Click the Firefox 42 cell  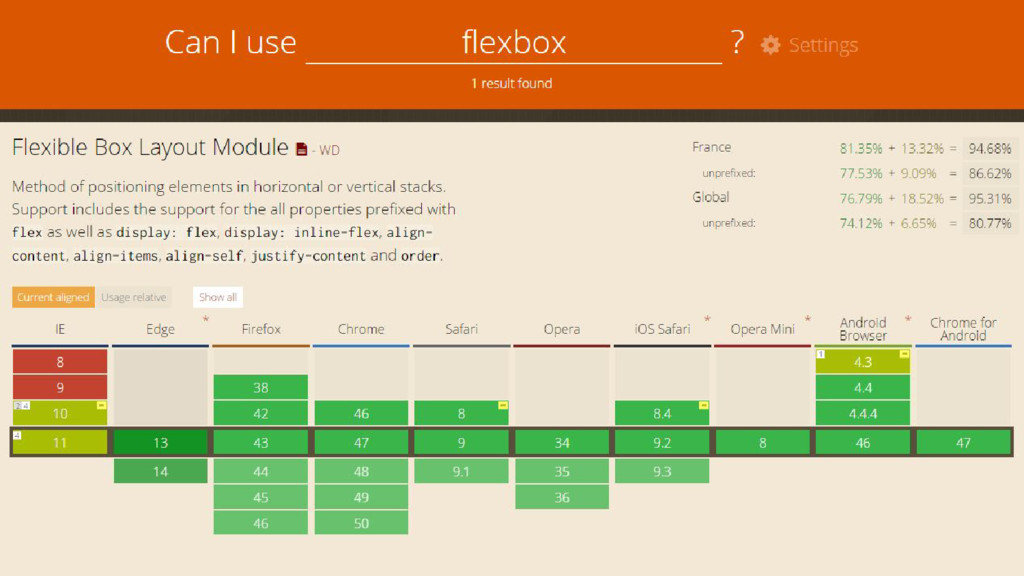(x=261, y=413)
